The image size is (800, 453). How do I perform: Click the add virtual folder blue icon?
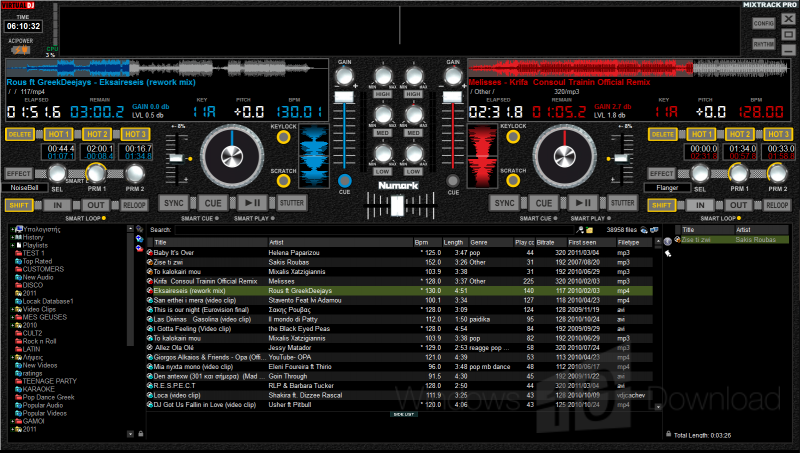(139, 239)
